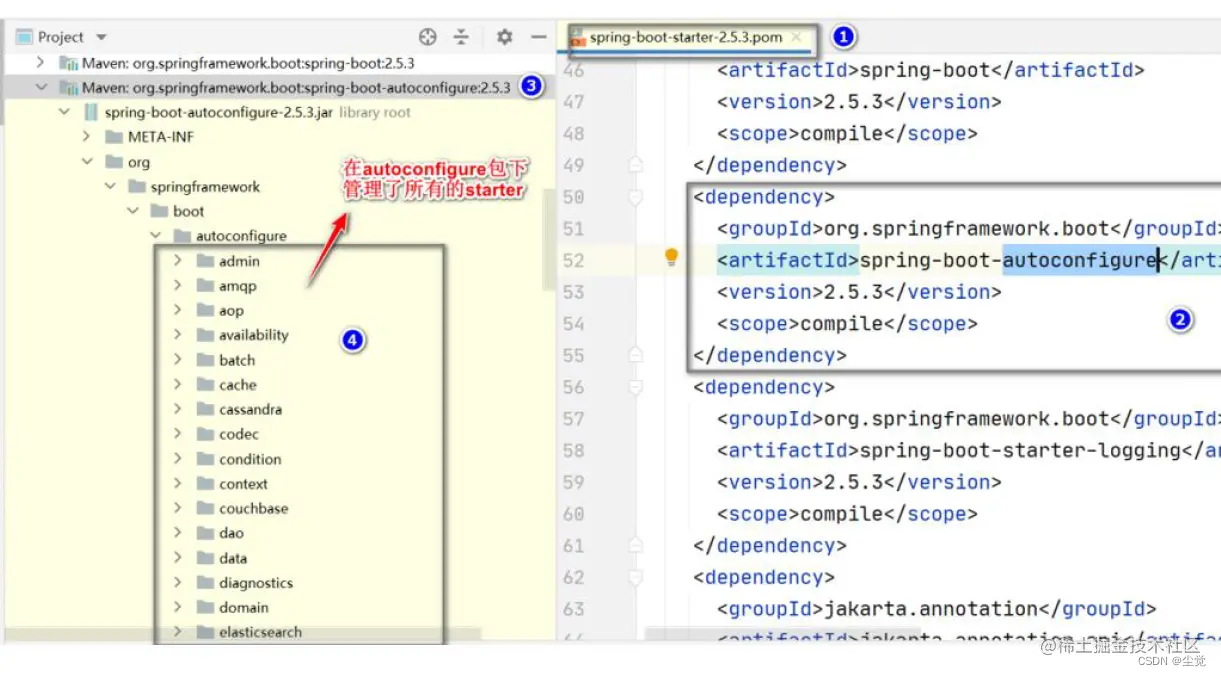Click fold marker at line 62 dependency
Viewport: 1221px width, 676px height.
tap(634, 577)
